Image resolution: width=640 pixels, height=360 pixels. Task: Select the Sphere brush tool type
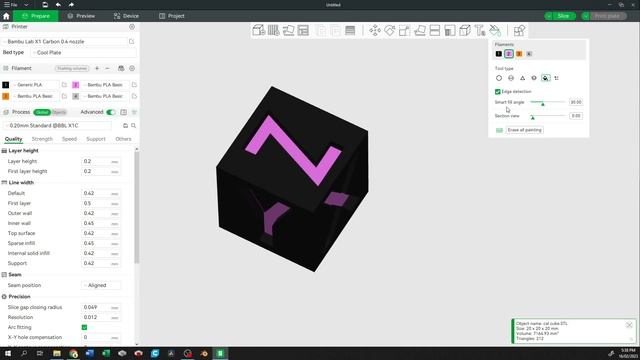pyautogui.click(x=511, y=78)
